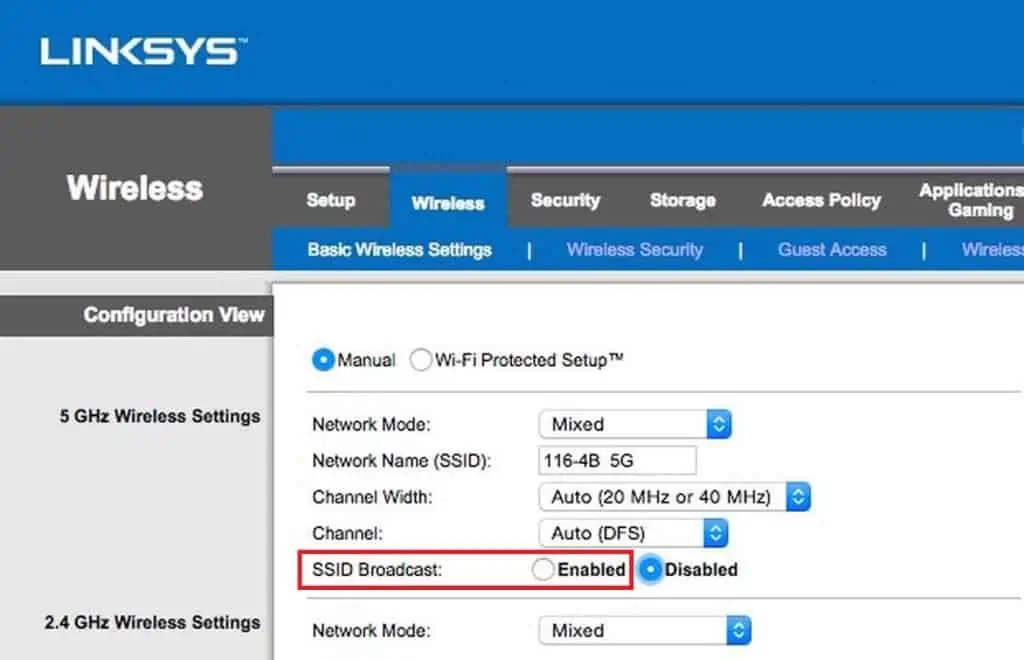Enable SSID Broadcast for the 5 GHz network
Image resolution: width=1024 pixels, height=660 pixels.
point(543,569)
